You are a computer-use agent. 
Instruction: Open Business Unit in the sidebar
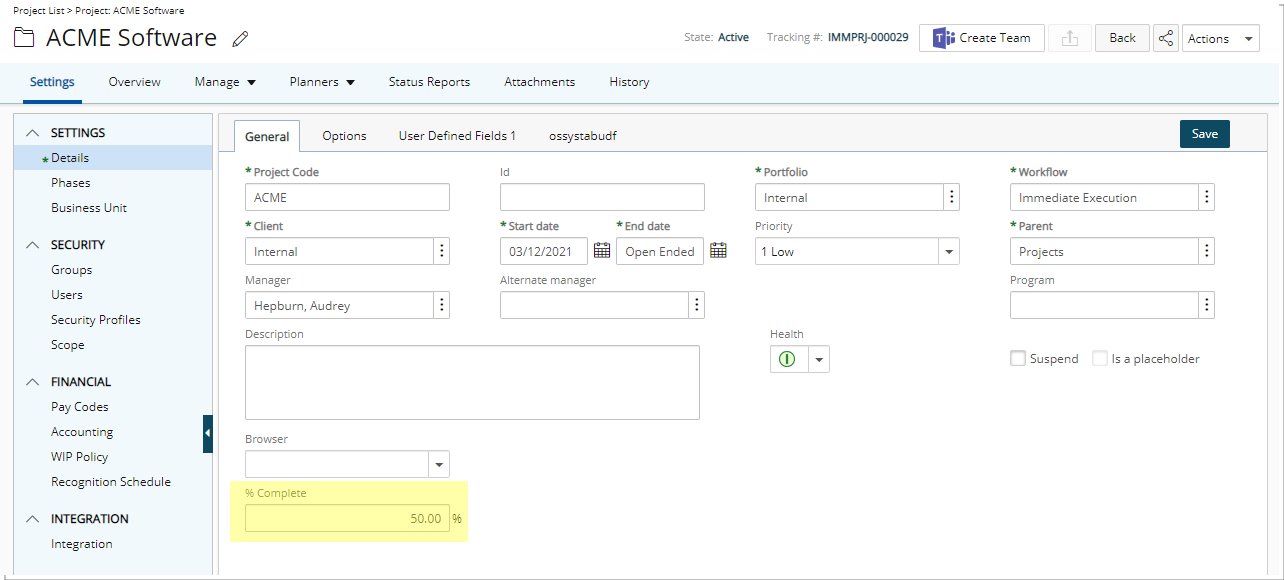click(89, 208)
